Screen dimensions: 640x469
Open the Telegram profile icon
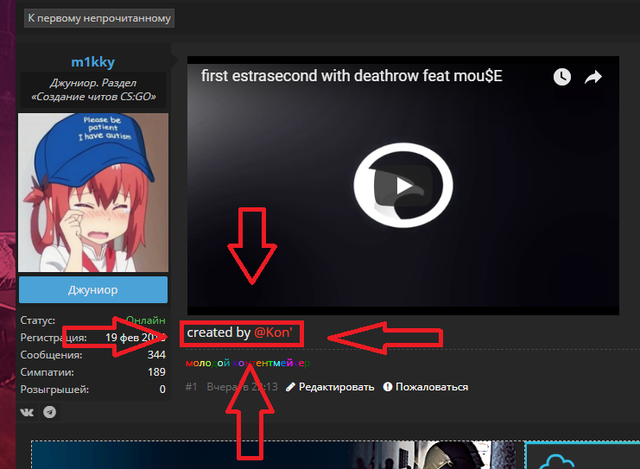(50, 412)
